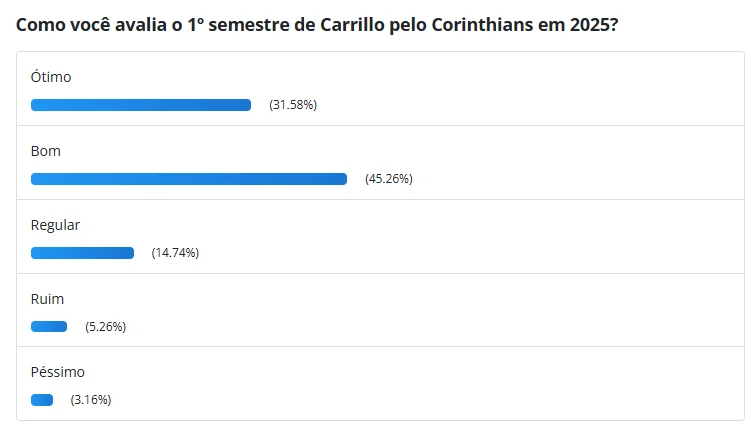Click the 3.16% percentage text
The width and height of the screenshot is (752, 432).
click(x=91, y=400)
